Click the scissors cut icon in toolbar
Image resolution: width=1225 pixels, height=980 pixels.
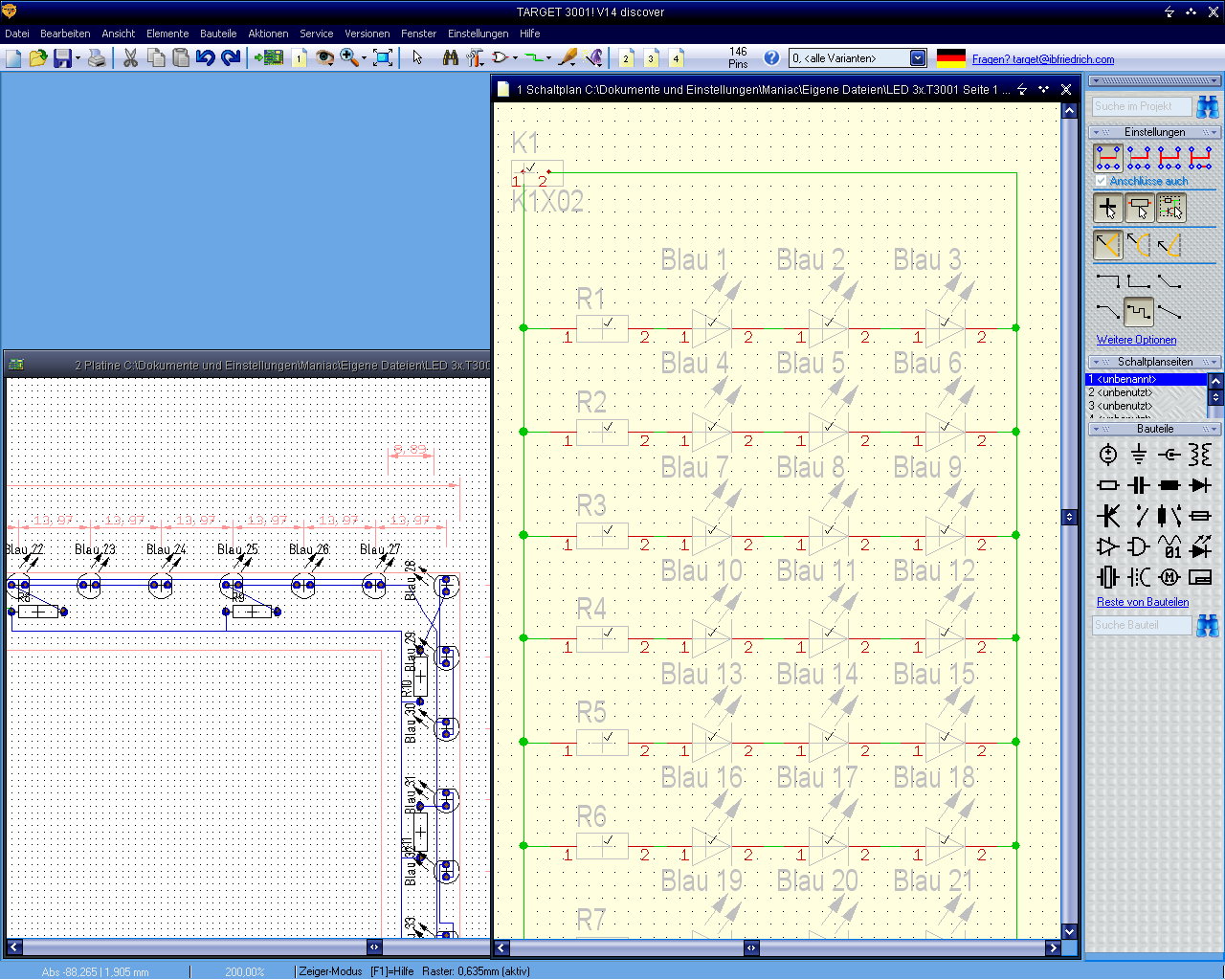(130, 58)
